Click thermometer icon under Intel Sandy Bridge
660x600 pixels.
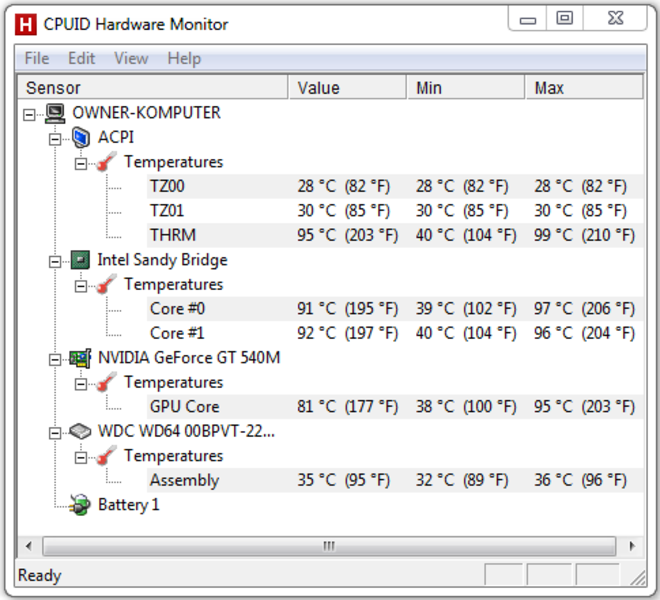[x=106, y=285]
